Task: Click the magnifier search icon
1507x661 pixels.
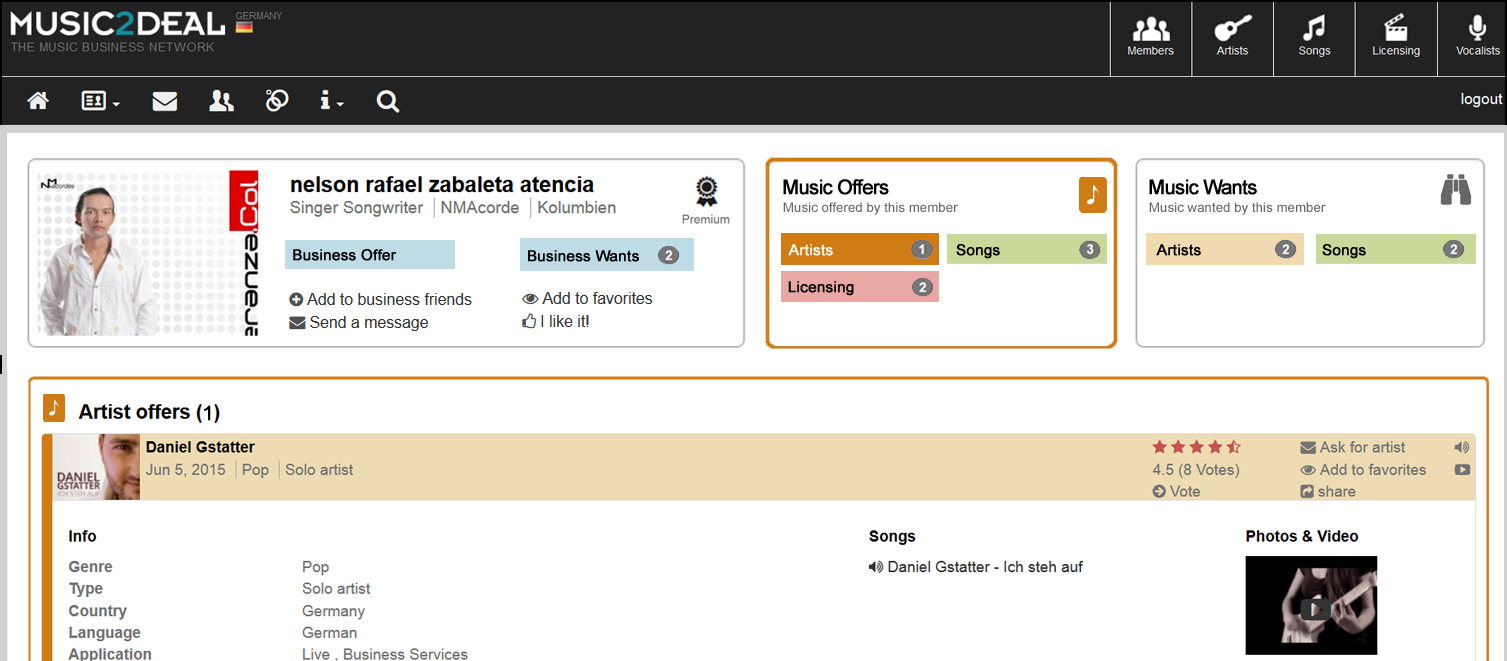Action: [388, 101]
